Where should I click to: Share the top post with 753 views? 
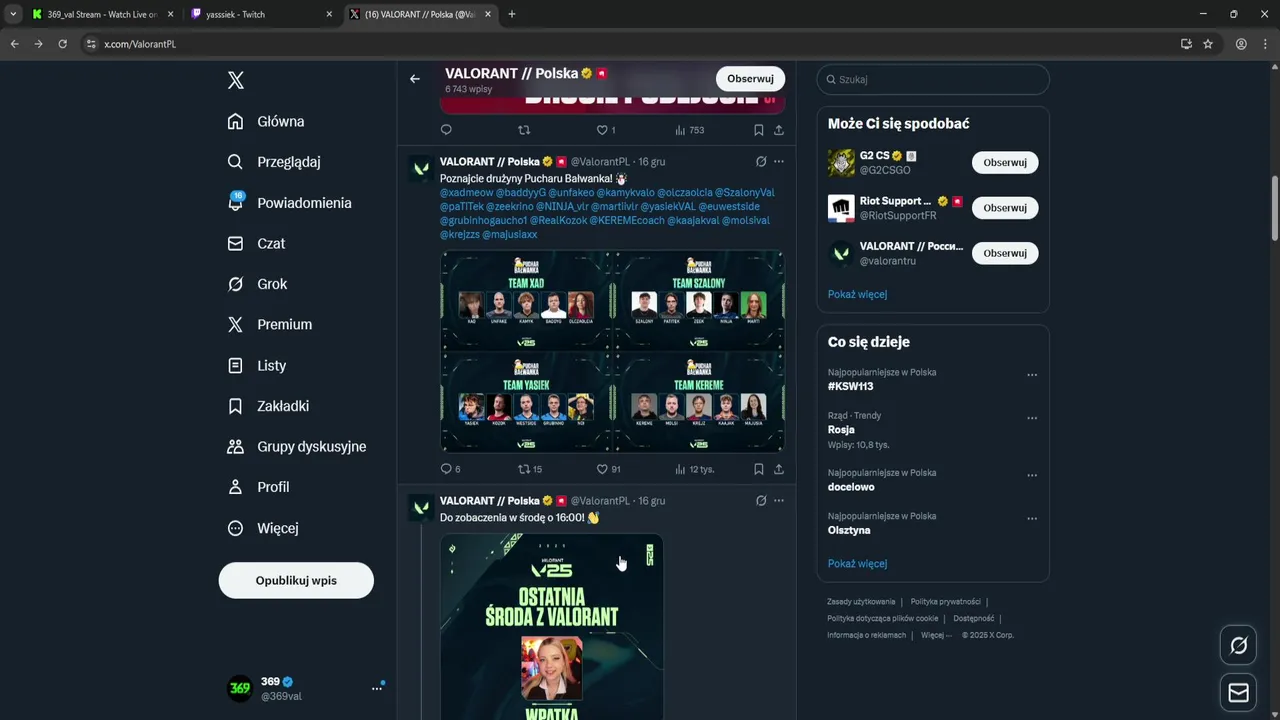778,130
